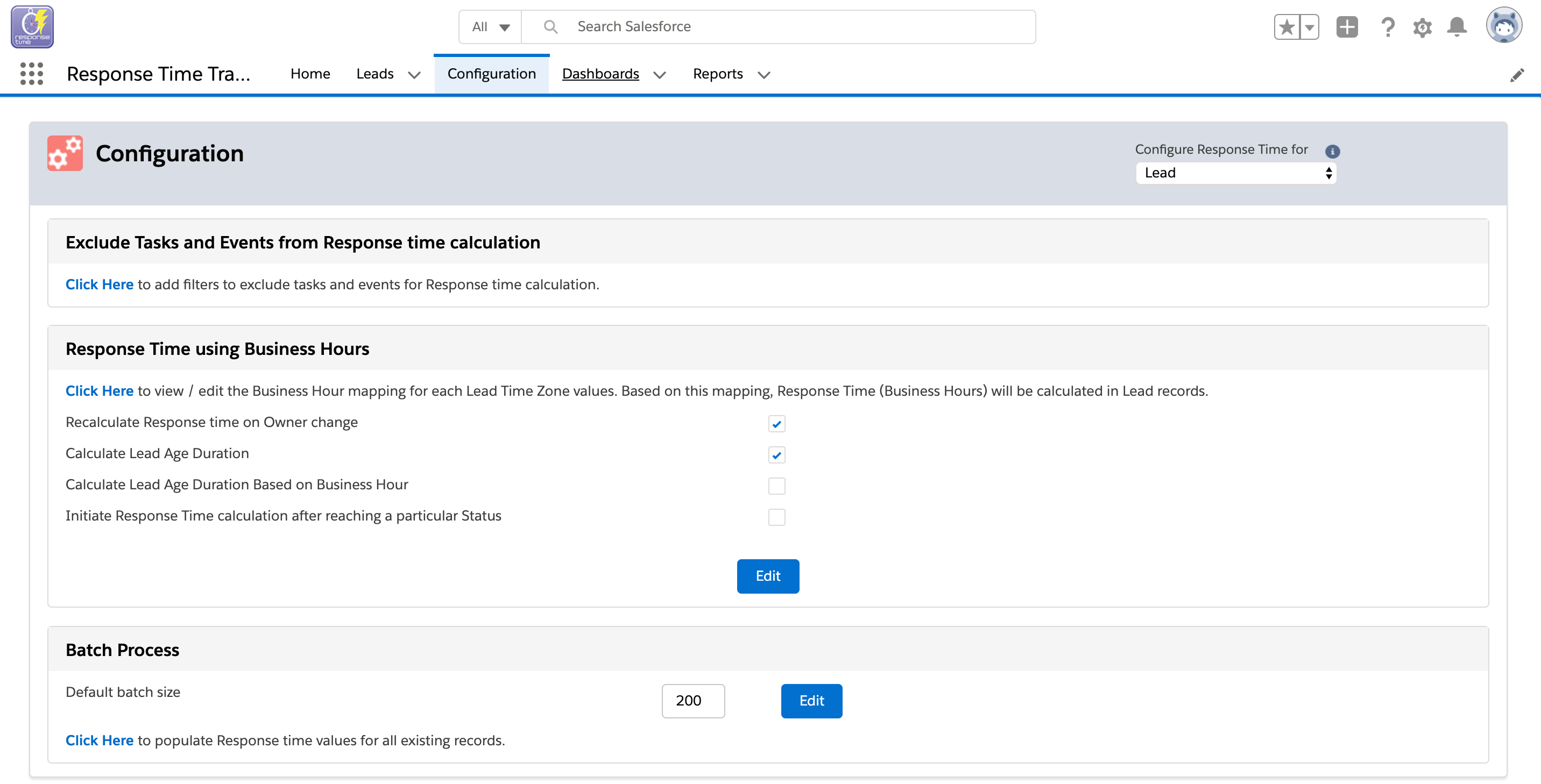The height and width of the screenshot is (784, 1541).
Task: Open the Configure Response Time for Lead dropdown
Action: (x=1235, y=174)
